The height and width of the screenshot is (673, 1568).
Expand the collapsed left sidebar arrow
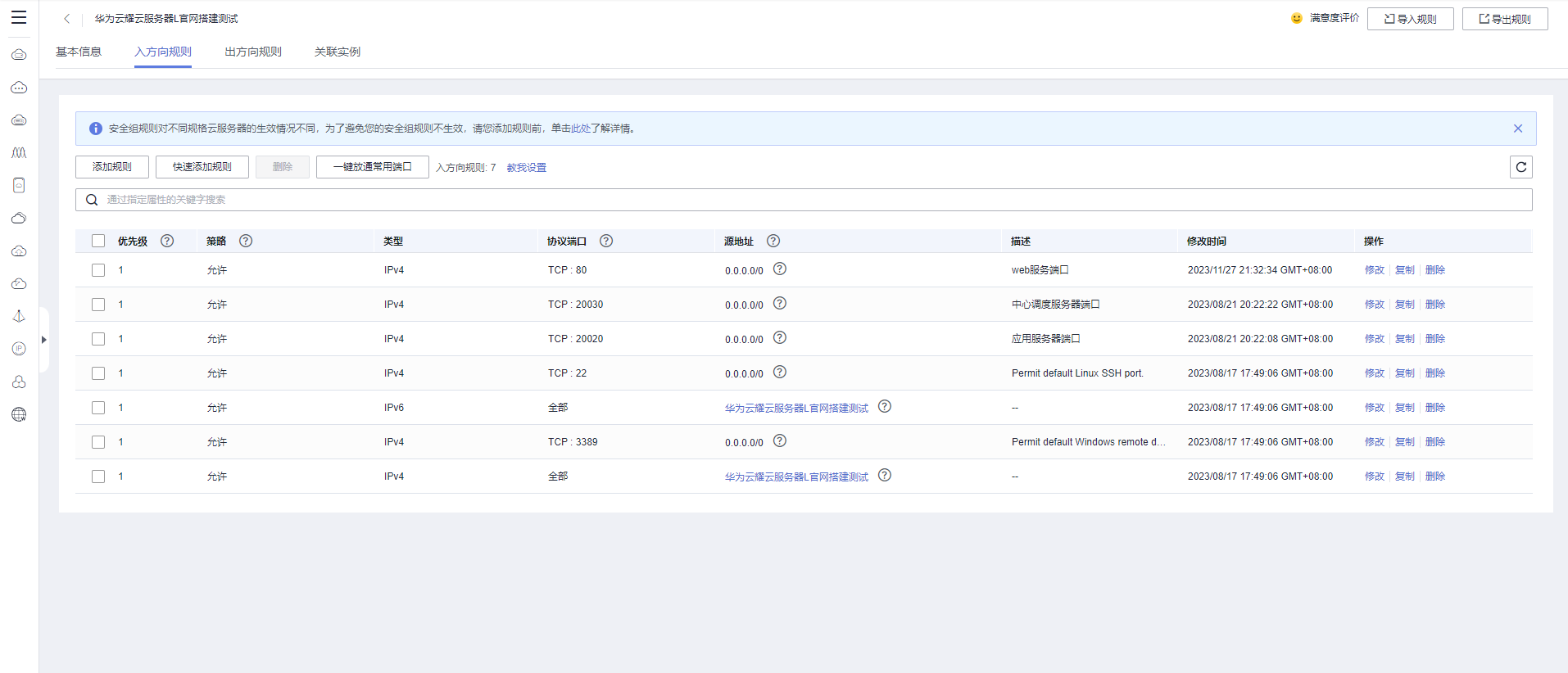coord(44,340)
